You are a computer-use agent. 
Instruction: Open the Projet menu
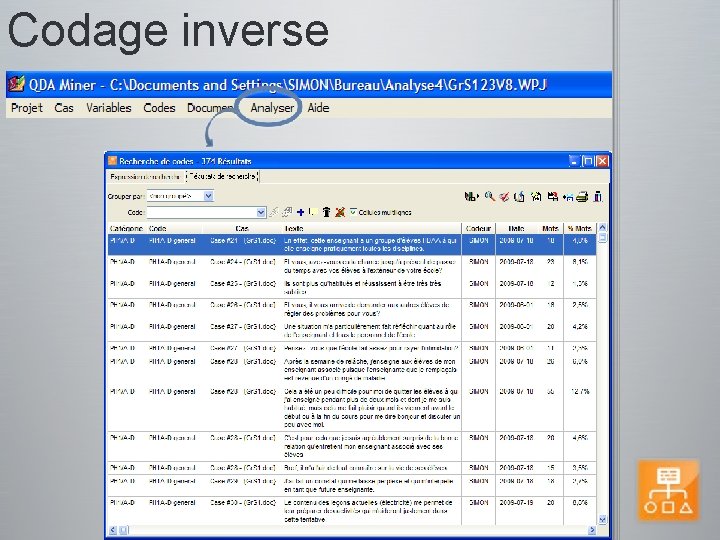pyautogui.click(x=27, y=108)
